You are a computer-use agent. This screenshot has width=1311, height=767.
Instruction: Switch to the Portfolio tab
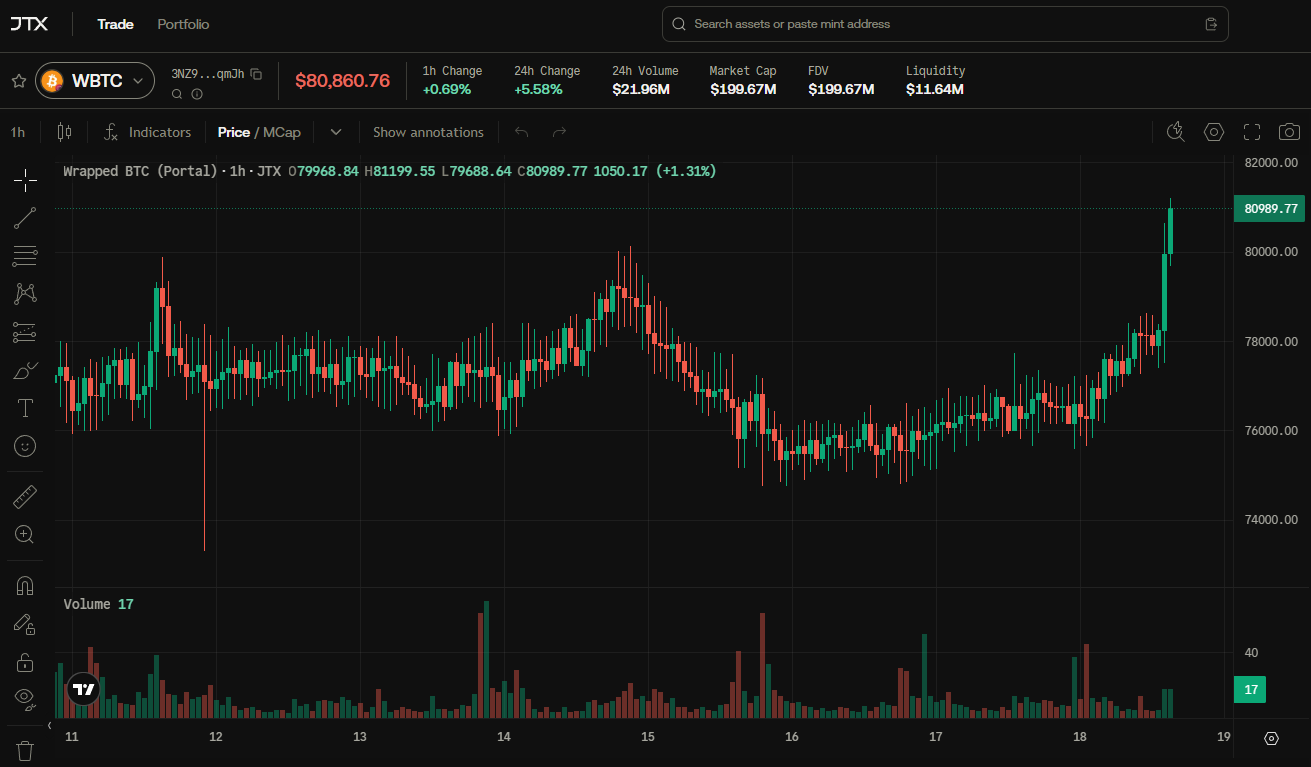[183, 24]
